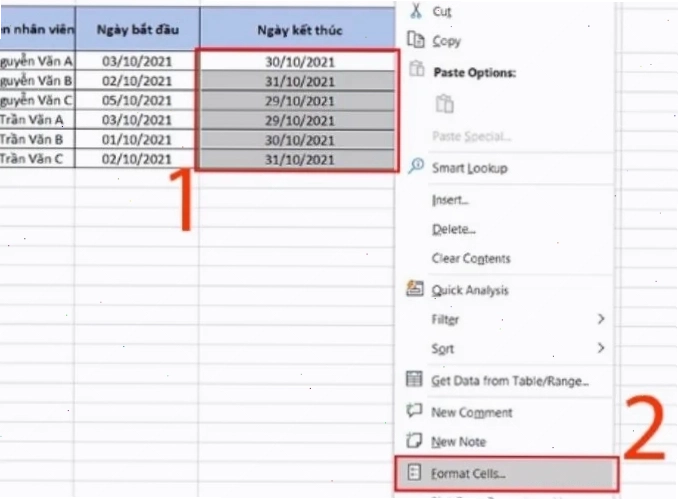Select the Nguyễn Văn C cell
The width and height of the screenshot is (678, 500).
(37, 100)
